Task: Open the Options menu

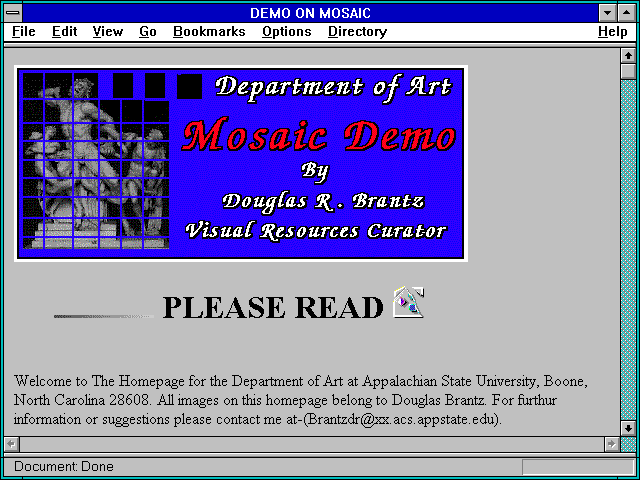Action: [x=287, y=32]
